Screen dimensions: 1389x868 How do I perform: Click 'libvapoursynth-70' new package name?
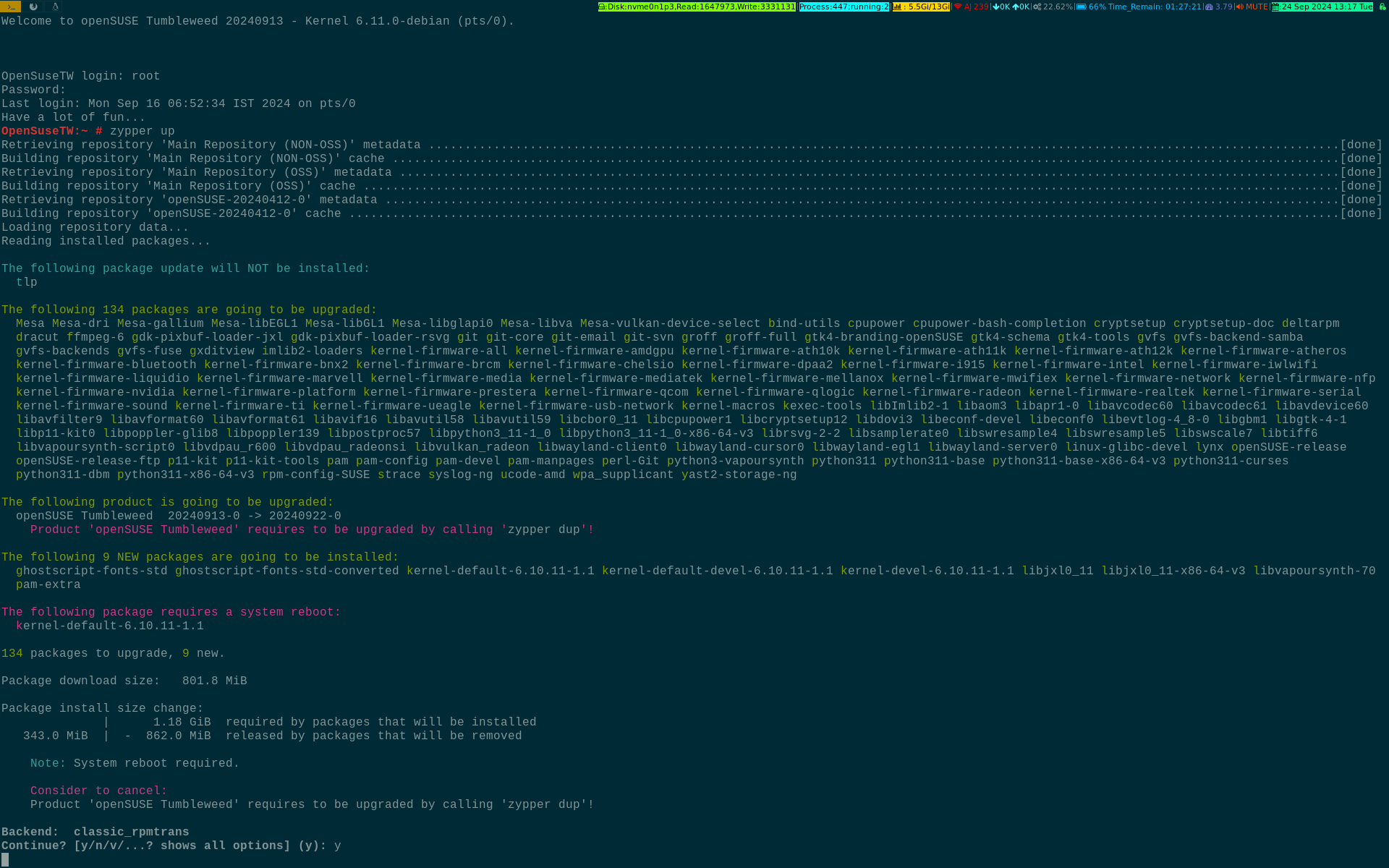pos(1314,571)
